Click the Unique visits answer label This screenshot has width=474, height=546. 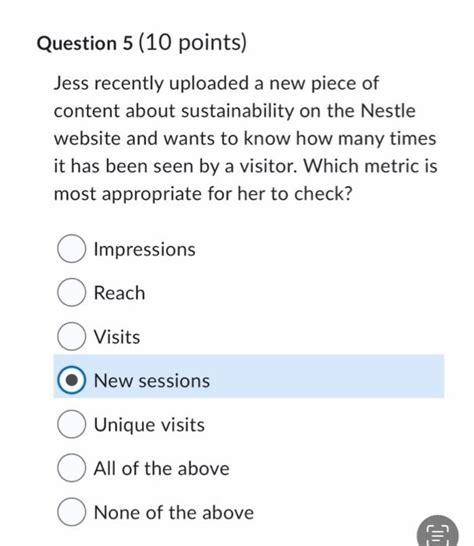[x=149, y=425]
